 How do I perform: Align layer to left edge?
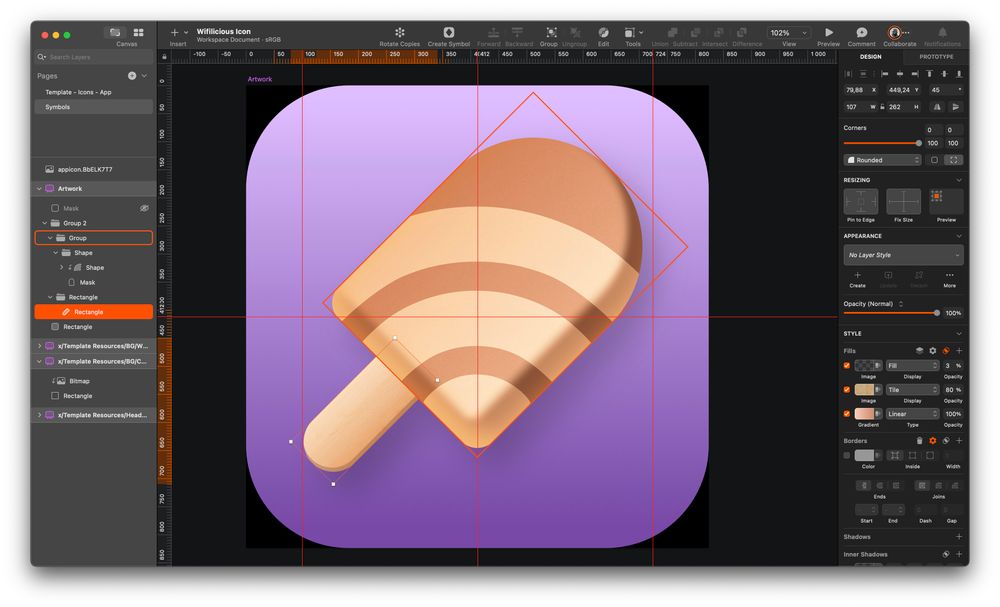point(885,74)
